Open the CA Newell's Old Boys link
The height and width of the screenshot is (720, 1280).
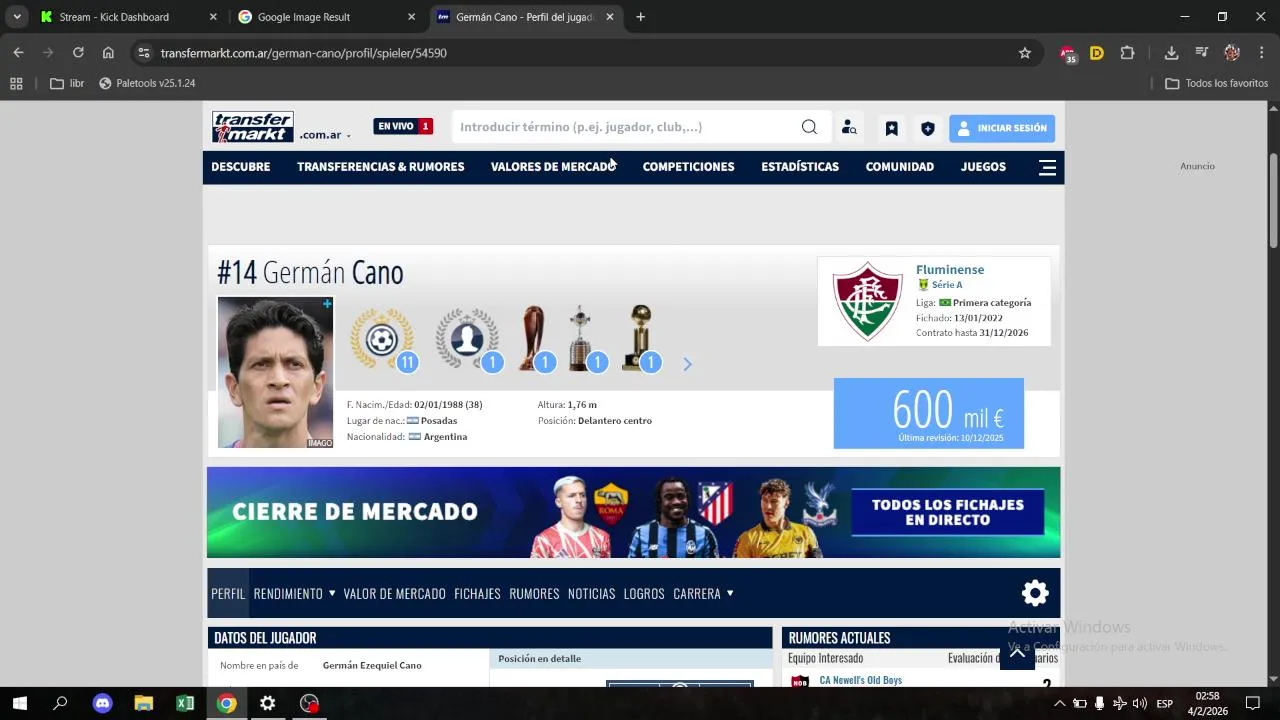tap(861, 680)
